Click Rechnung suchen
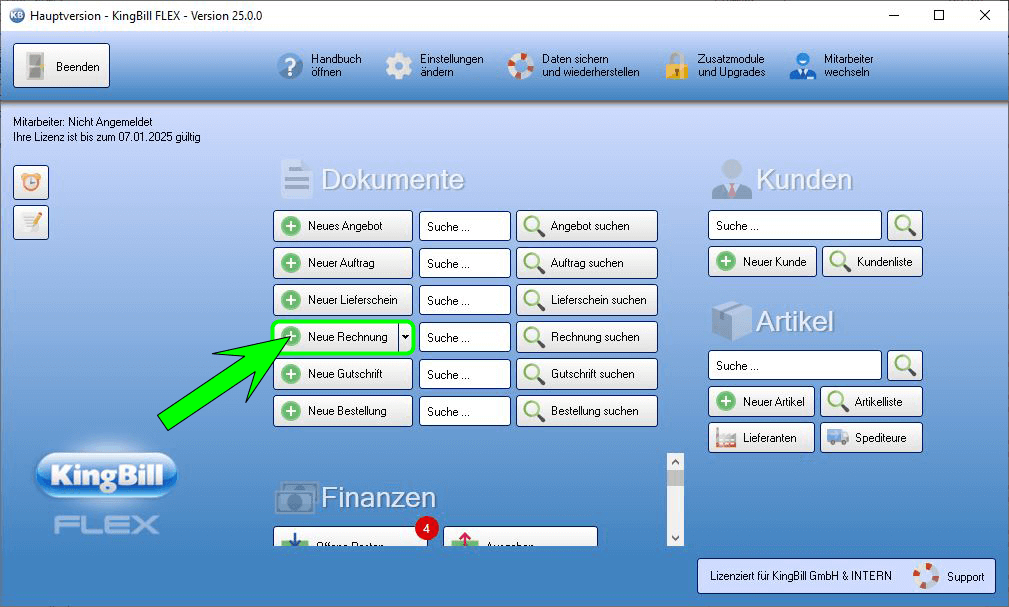The image size is (1009, 607). 587,337
